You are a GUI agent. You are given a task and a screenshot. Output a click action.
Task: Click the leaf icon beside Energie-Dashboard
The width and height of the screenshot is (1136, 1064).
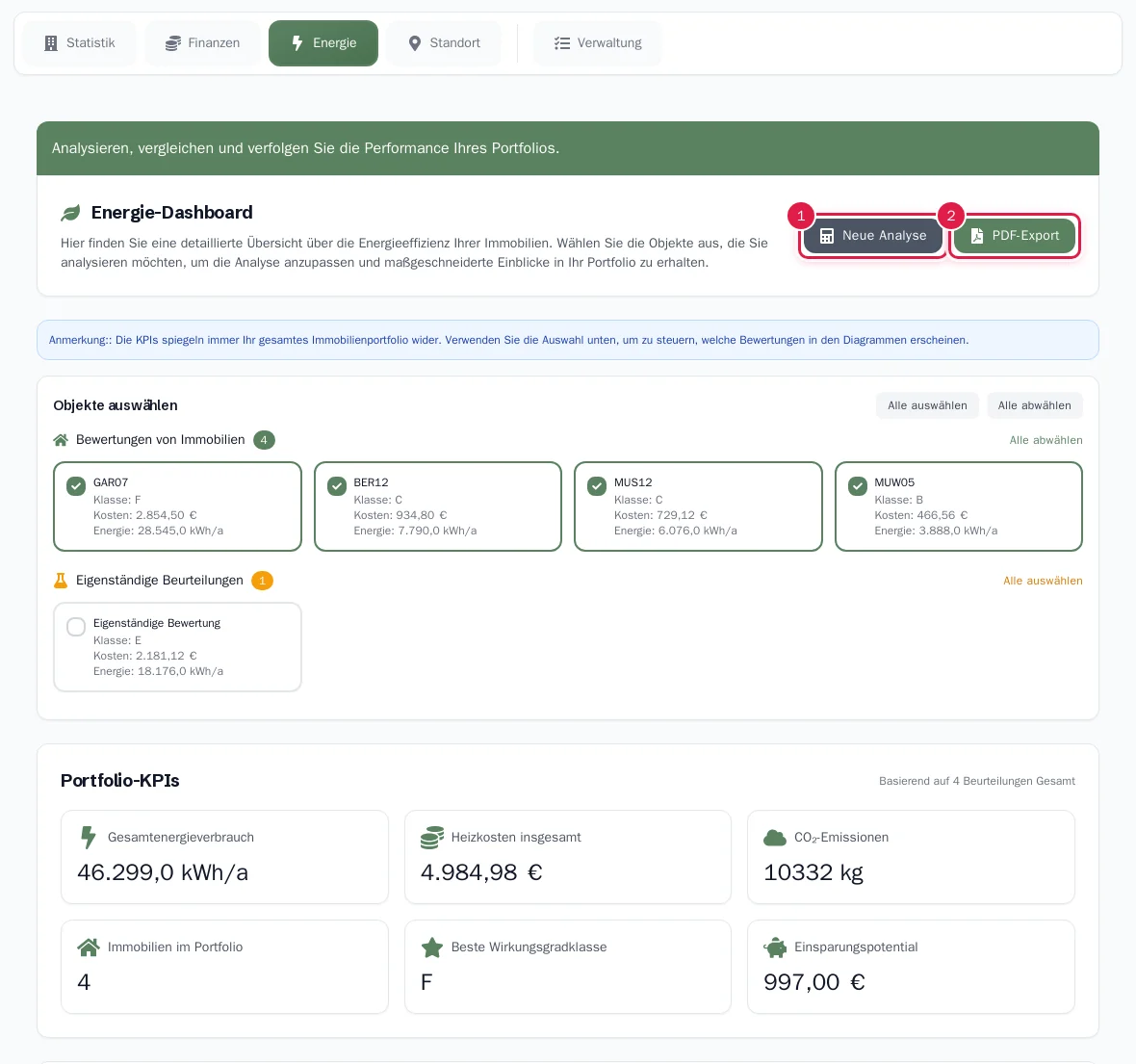point(70,213)
